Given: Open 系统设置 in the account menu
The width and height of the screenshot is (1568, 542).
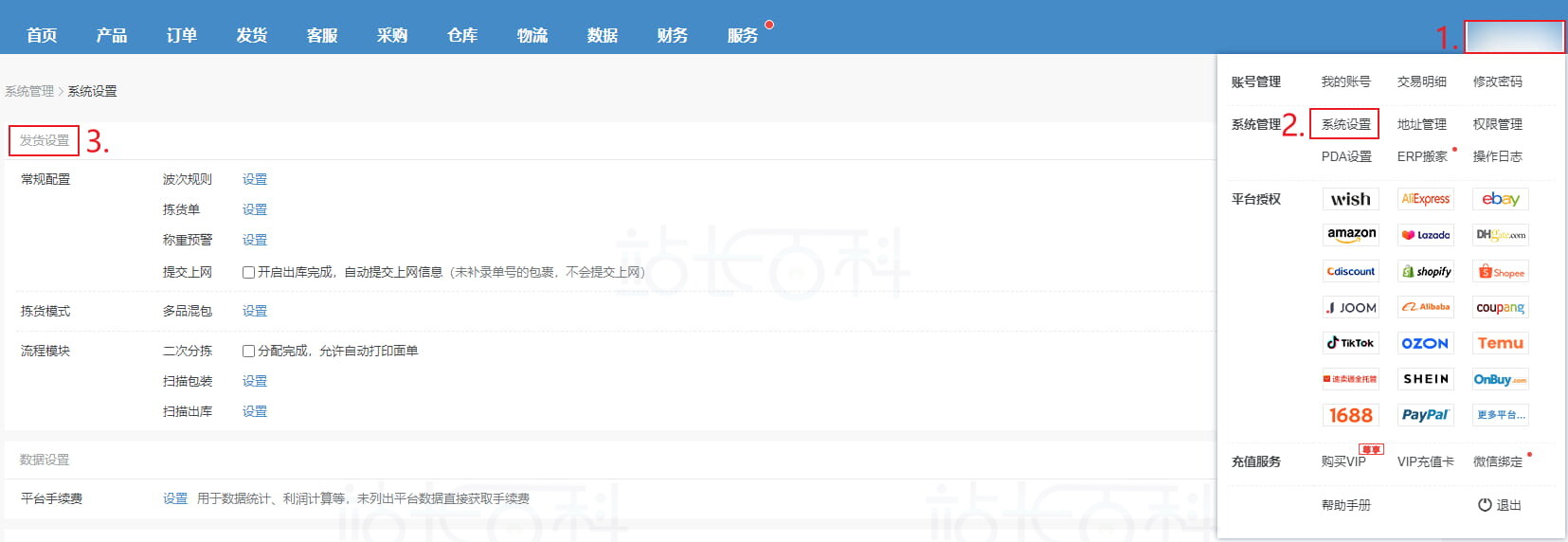Looking at the screenshot, I should (x=1345, y=124).
